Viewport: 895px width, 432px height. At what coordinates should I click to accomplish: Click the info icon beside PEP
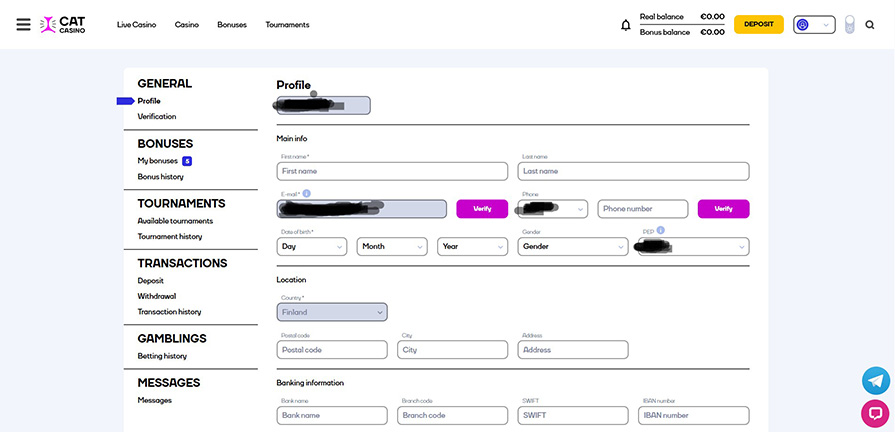tap(661, 230)
